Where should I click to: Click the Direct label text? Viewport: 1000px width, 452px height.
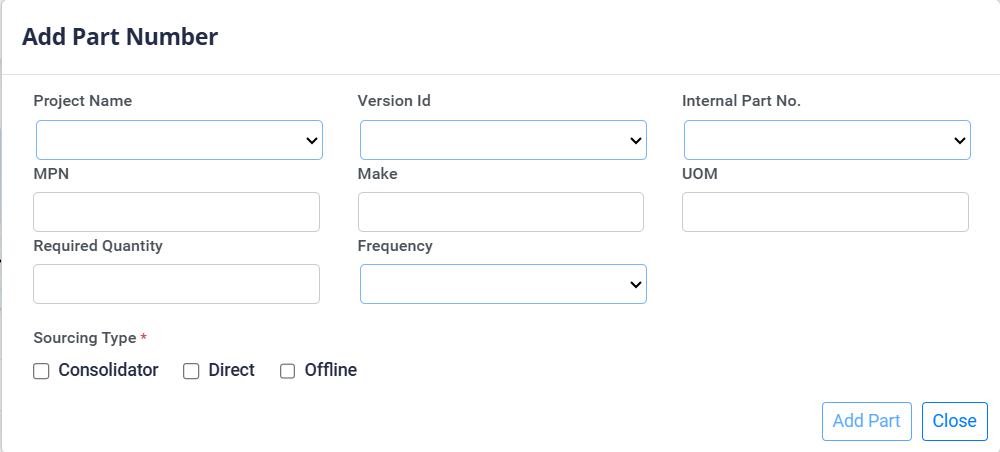click(x=231, y=370)
